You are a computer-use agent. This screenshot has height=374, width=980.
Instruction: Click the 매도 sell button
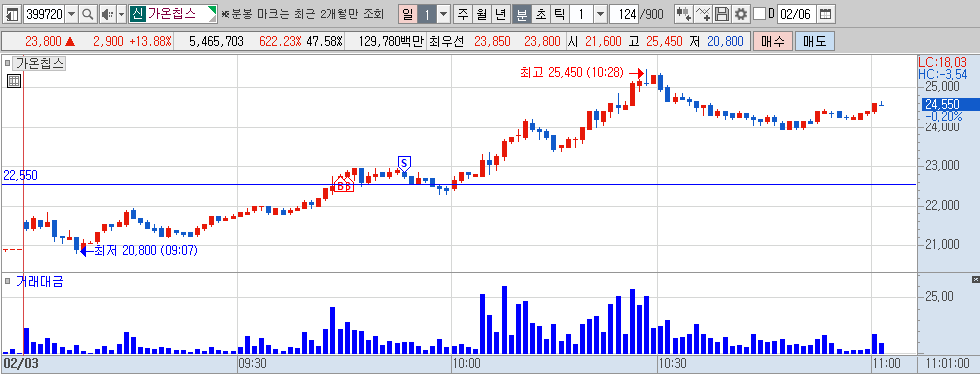(x=814, y=42)
